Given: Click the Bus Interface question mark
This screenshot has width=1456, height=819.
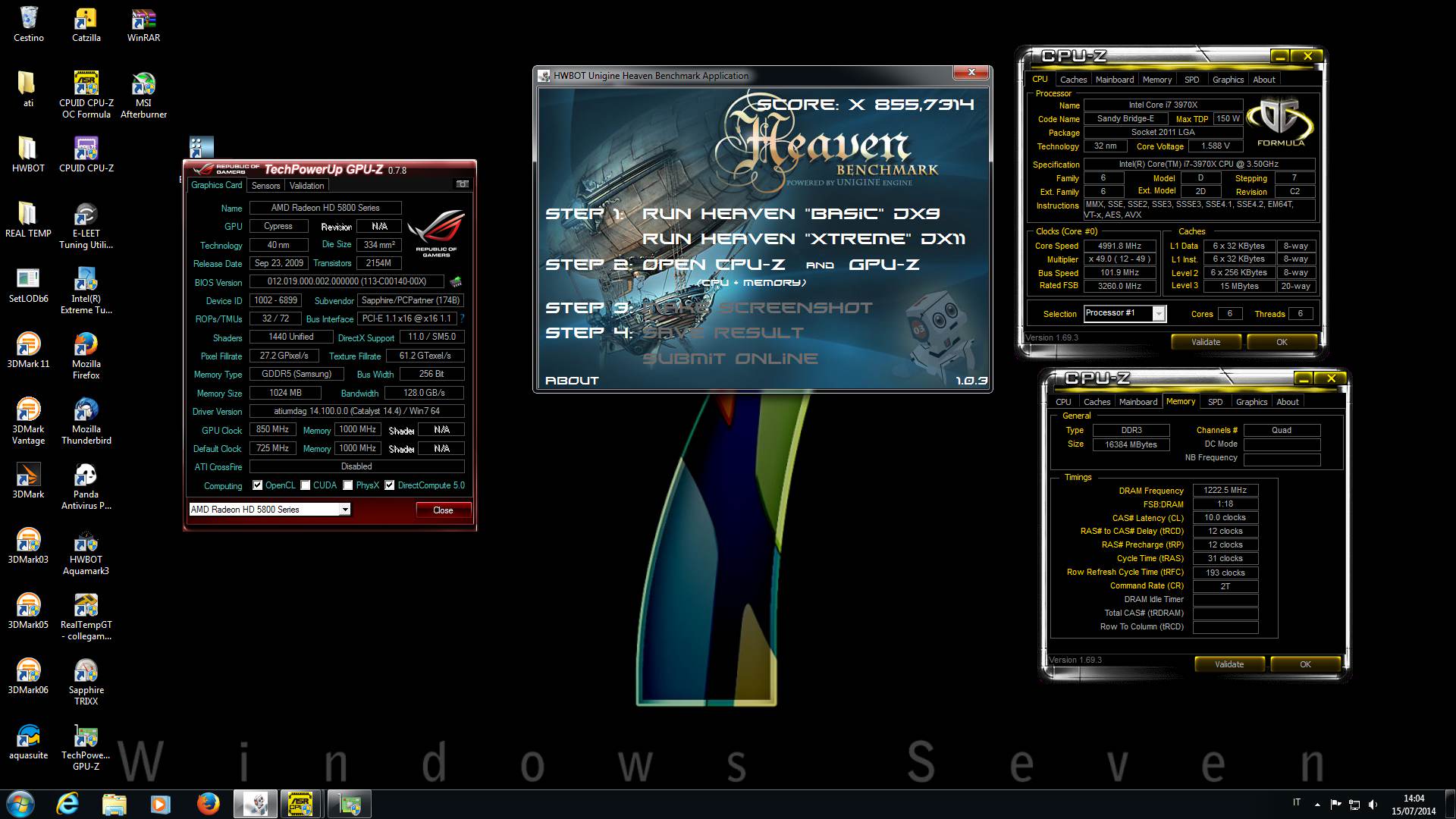Looking at the screenshot, I should pos(462,318).
